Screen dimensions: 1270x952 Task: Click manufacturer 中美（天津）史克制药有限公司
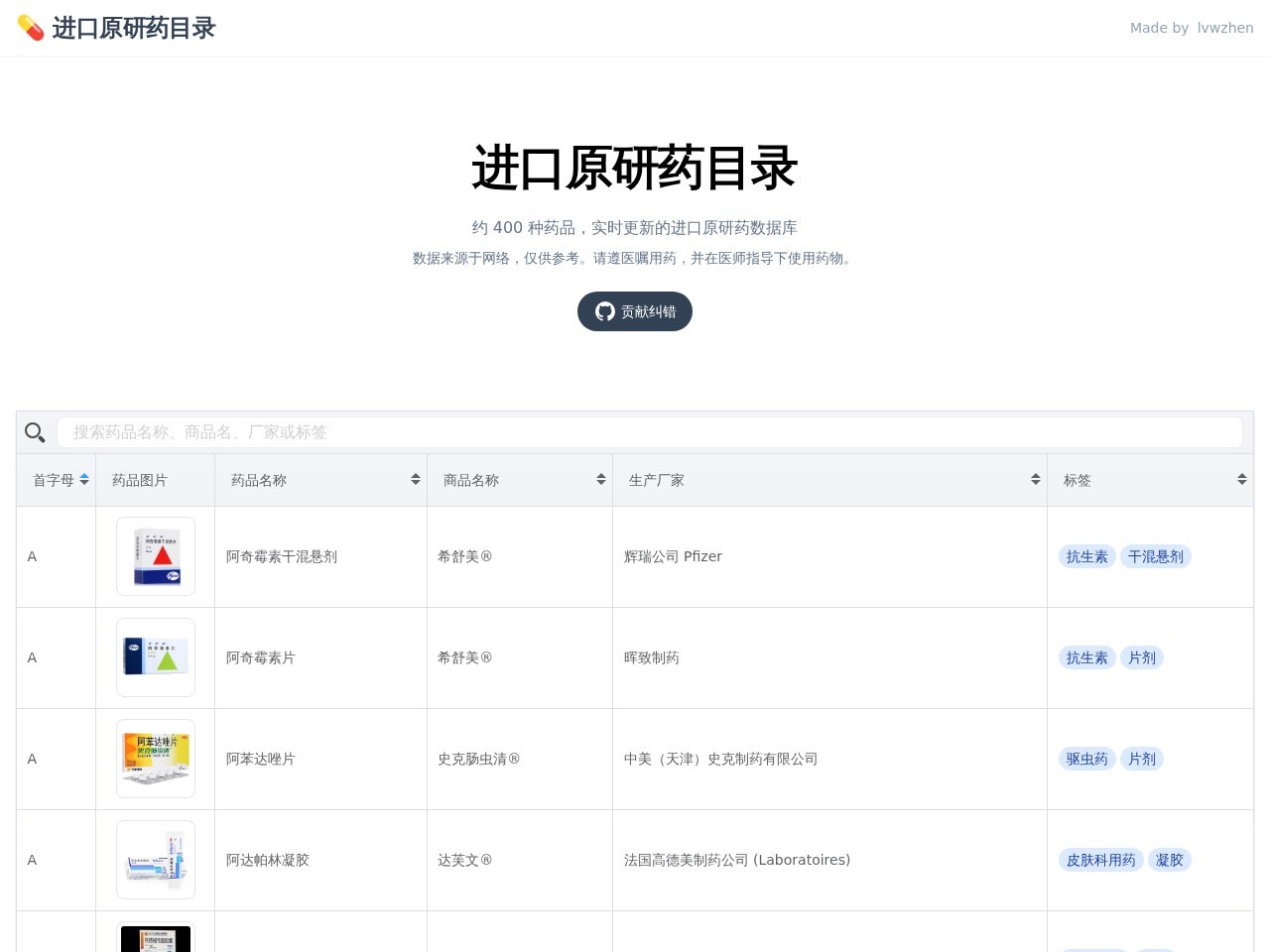pyautogui.click(x=721, y=759)
